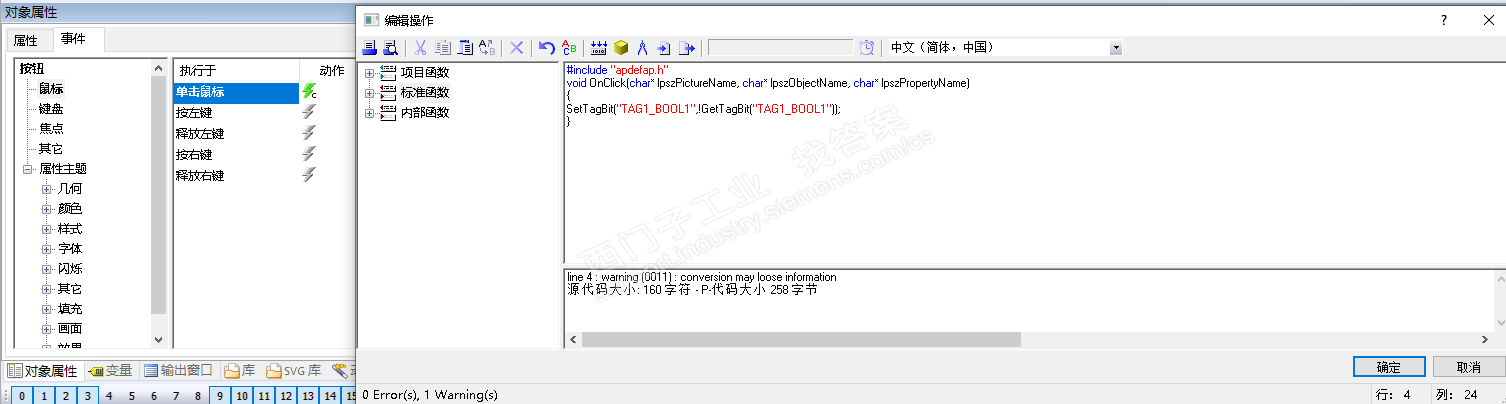The height and width of the screenshot is (404, 1506).
Task: Click the 项目函数 tree node icon
Action: [x=388, y=73]
